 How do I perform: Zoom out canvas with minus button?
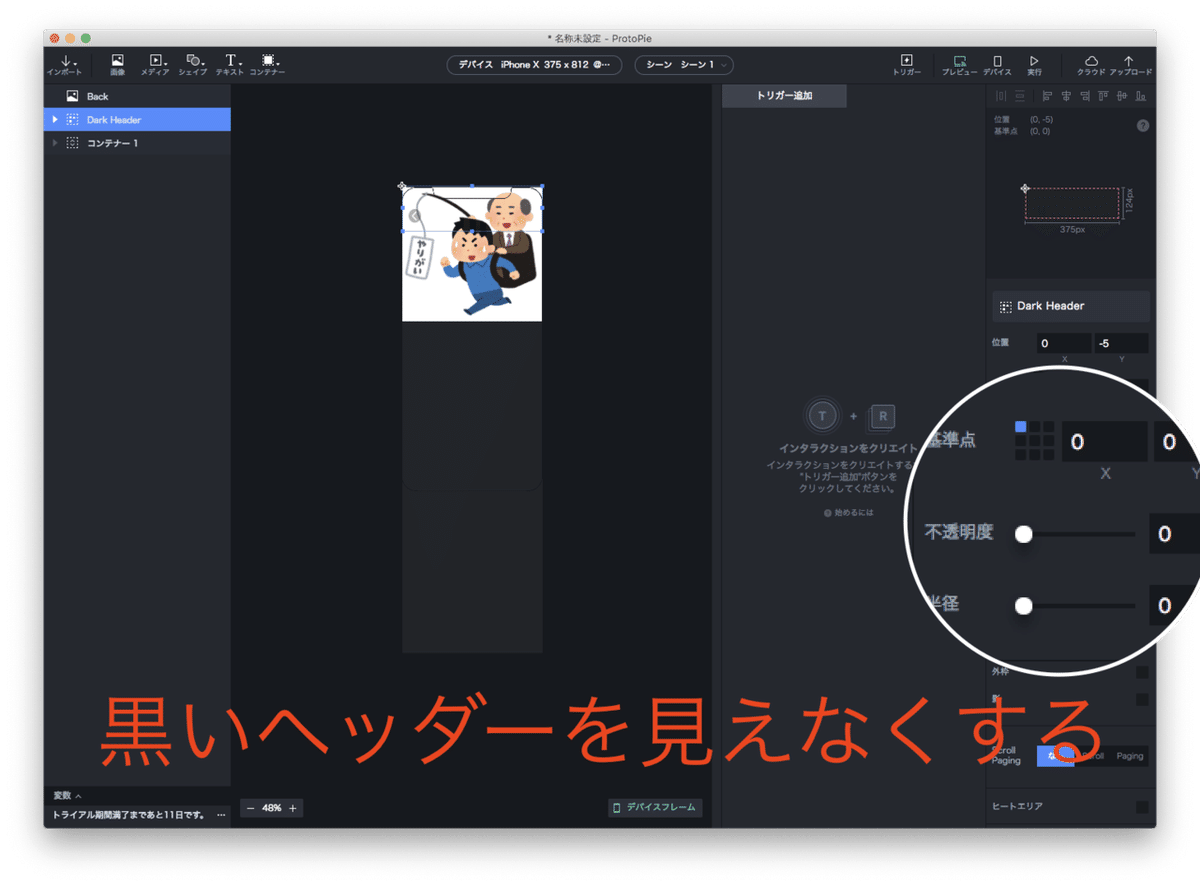tap(251, 808)
